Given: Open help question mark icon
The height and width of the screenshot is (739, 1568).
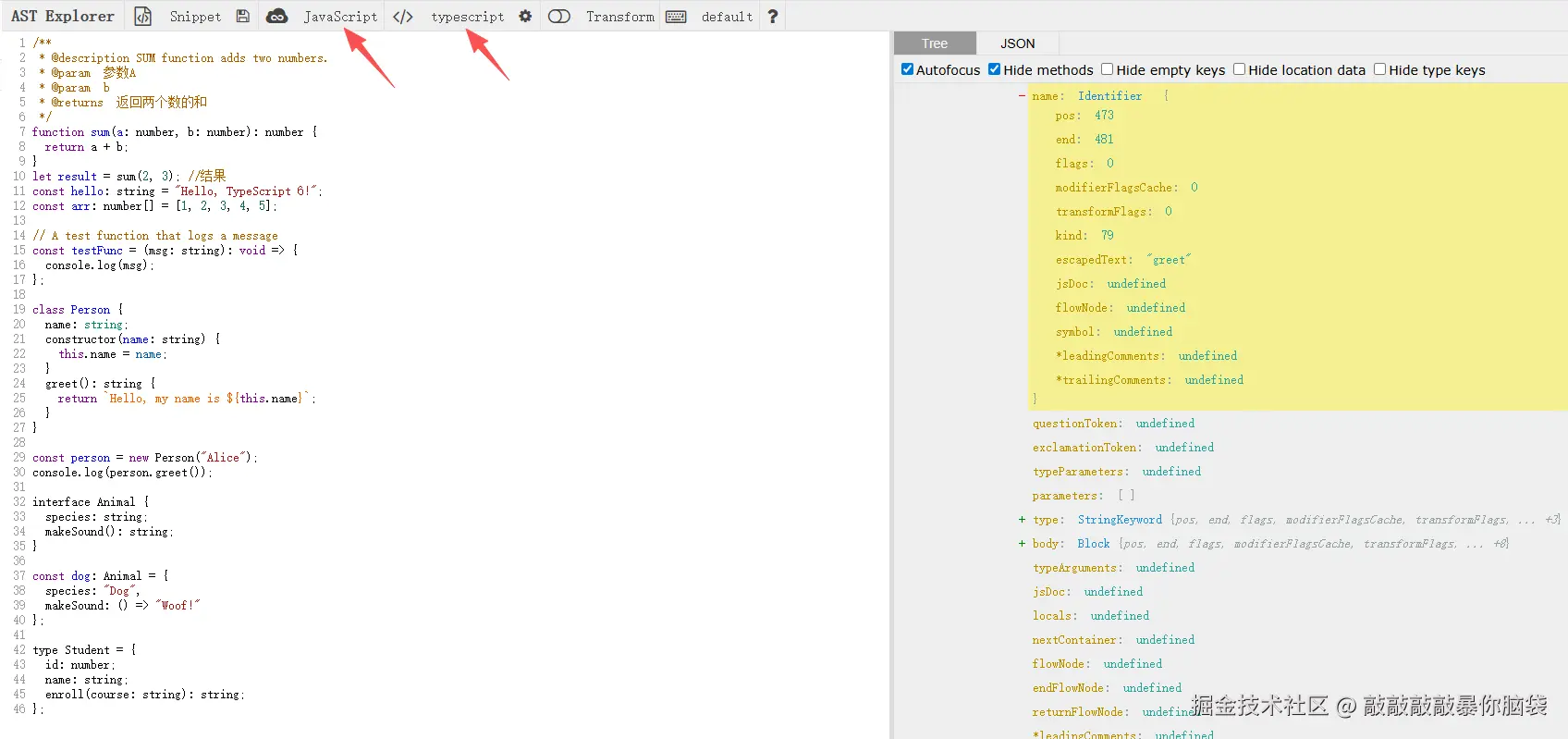Looking at the screenshot, I should coord(773,17).
